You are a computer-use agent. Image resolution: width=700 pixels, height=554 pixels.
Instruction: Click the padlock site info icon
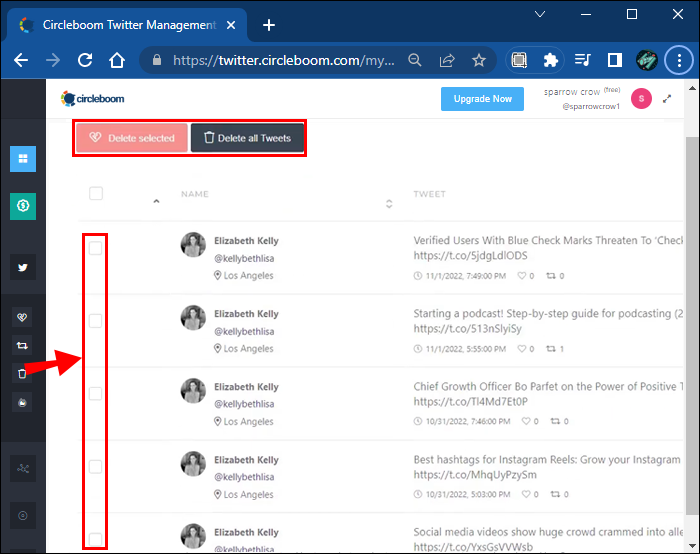(157, 60)
